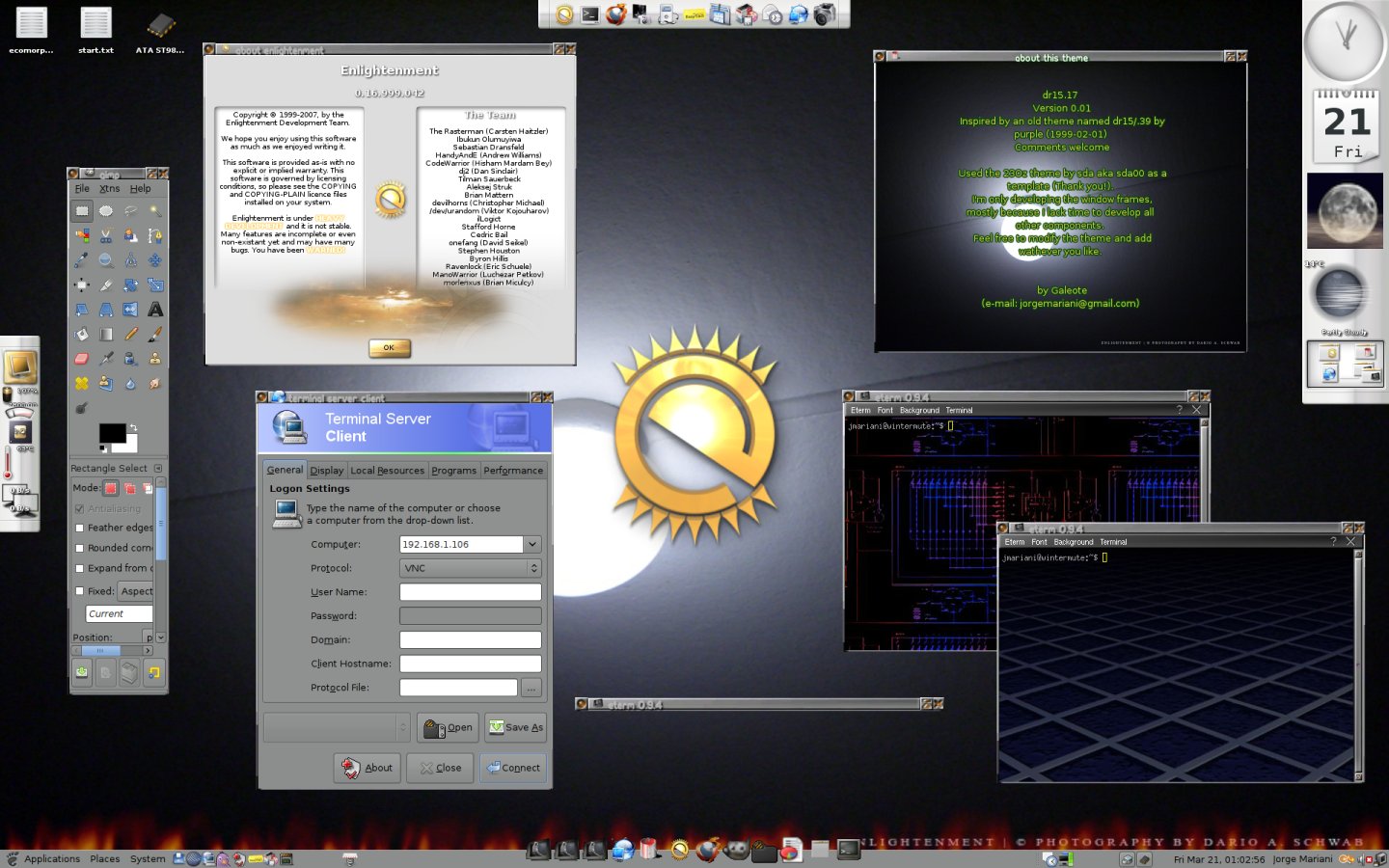This screenshot has width=1389, height=868.
Task: Switch to the Display tab
Action: 327,471
